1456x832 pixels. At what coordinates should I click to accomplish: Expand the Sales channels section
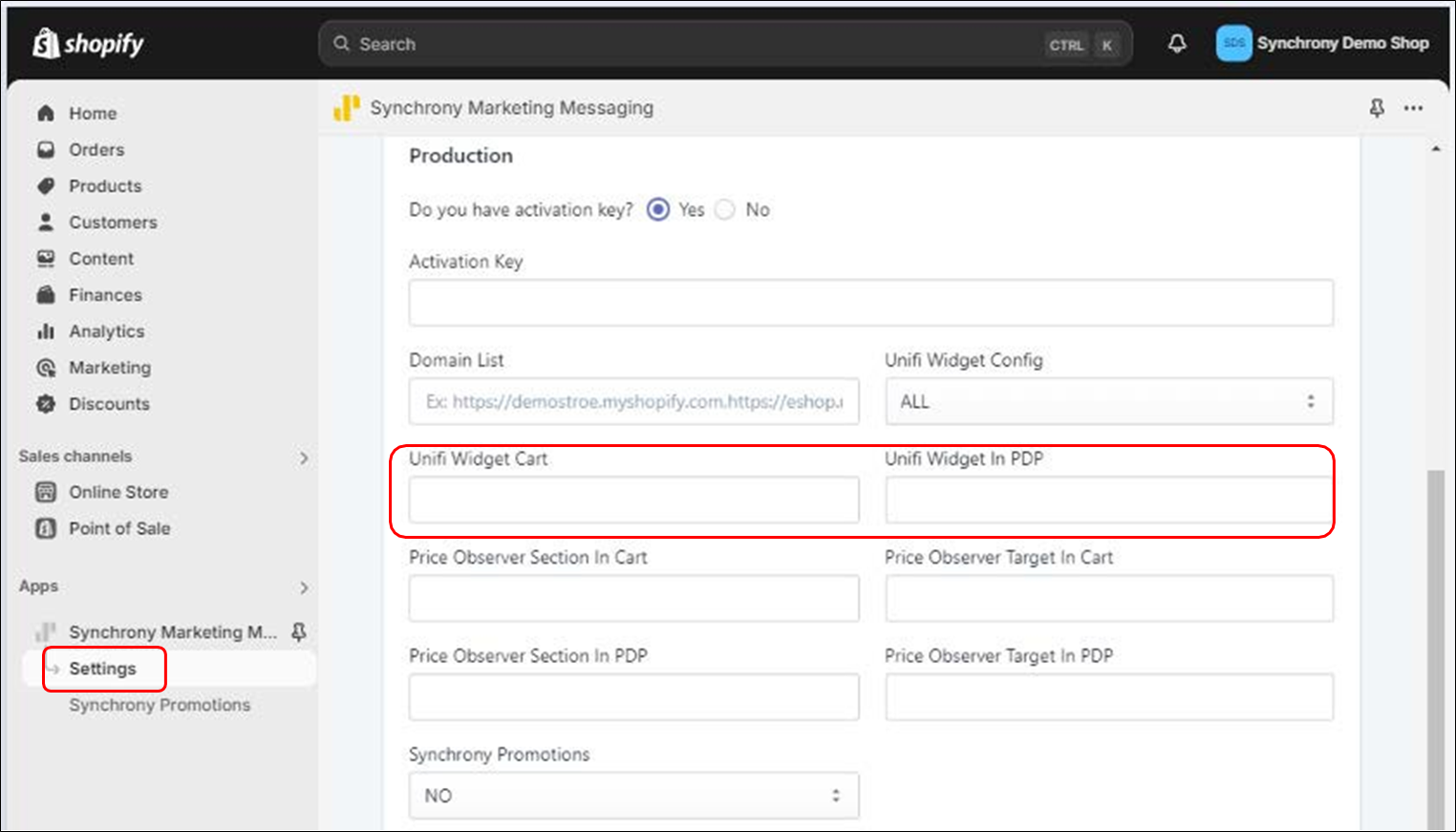point(304,458)
